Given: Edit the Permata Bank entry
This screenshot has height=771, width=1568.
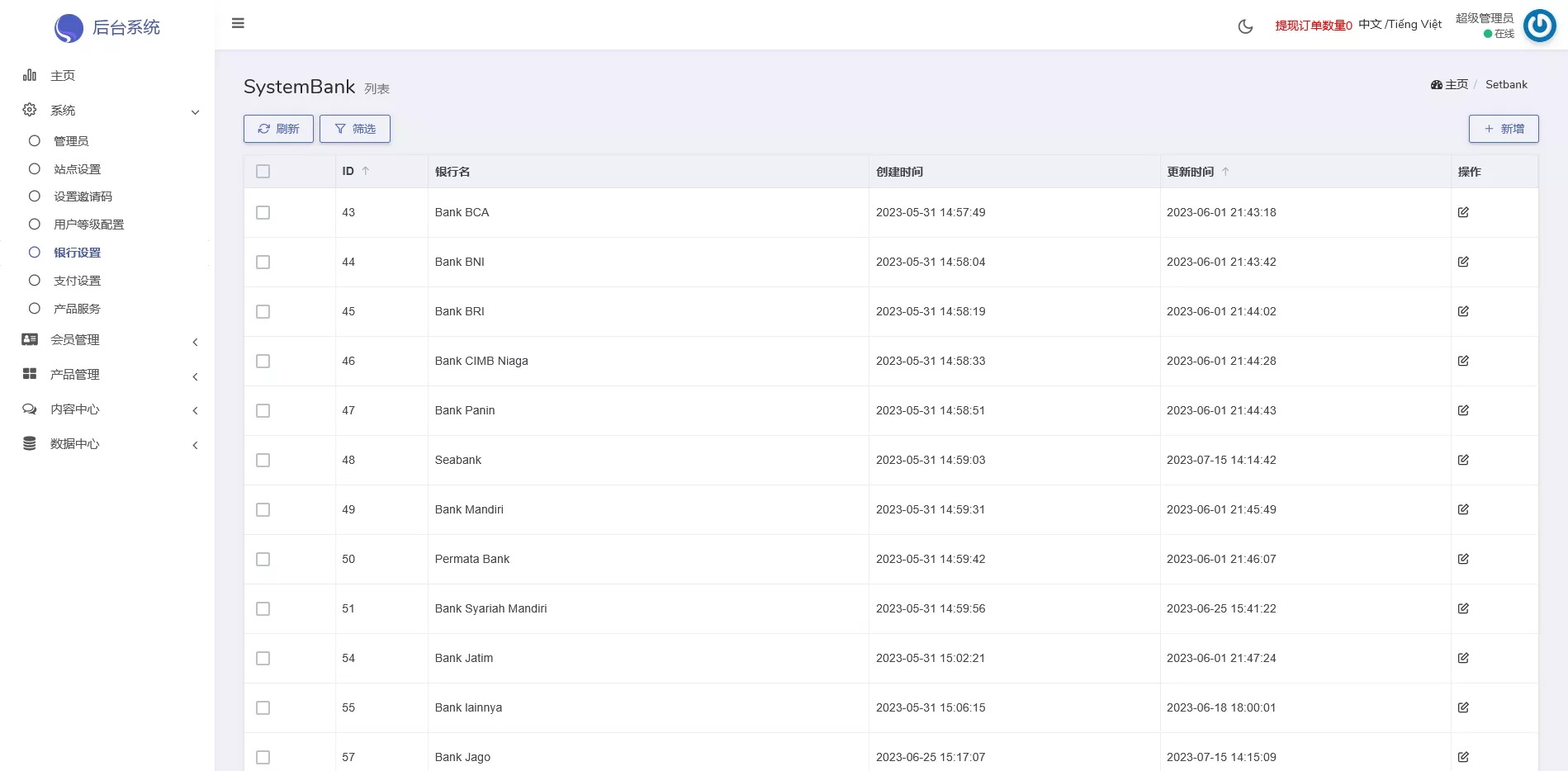Looking at the screenshot, I should (x=1463, y=559).
